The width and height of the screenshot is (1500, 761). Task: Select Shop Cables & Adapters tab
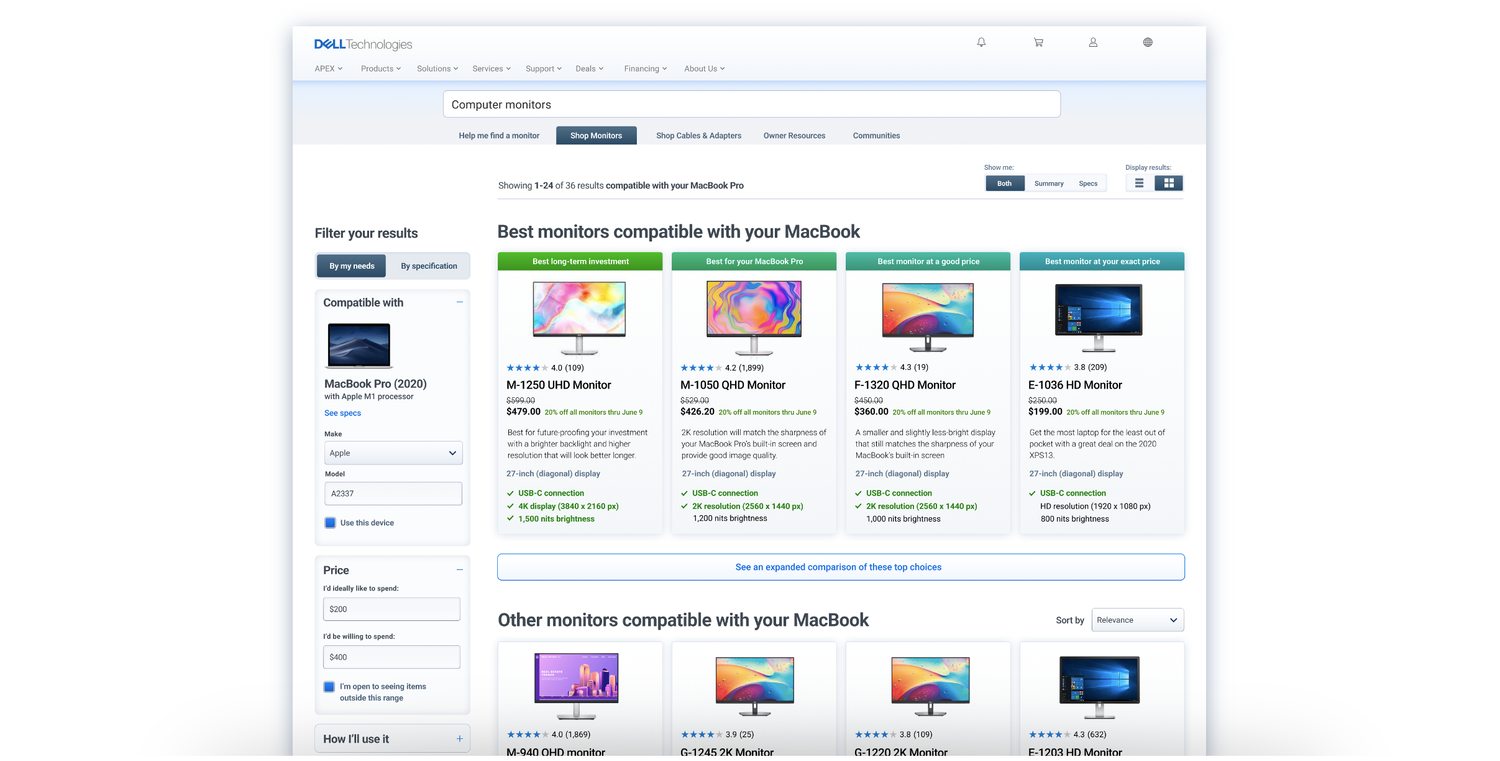point(699,136)
